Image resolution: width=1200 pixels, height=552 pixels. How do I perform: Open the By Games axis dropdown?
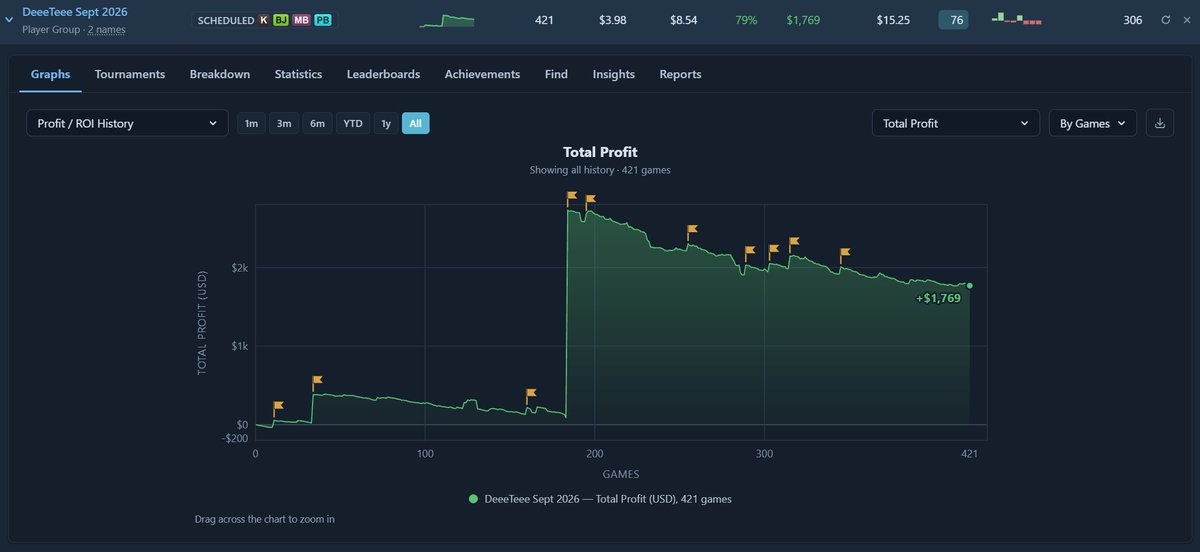tap(1092, 123)
